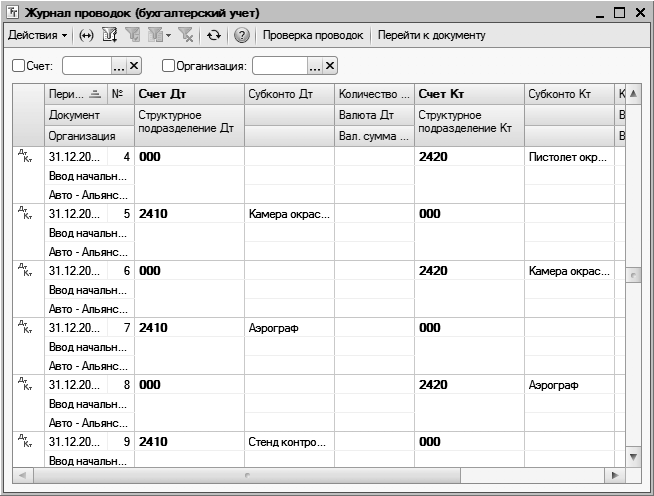Enable the Организация filter checkbox
The width and height of the screenshot is (654, 496).
pos(169,66)
